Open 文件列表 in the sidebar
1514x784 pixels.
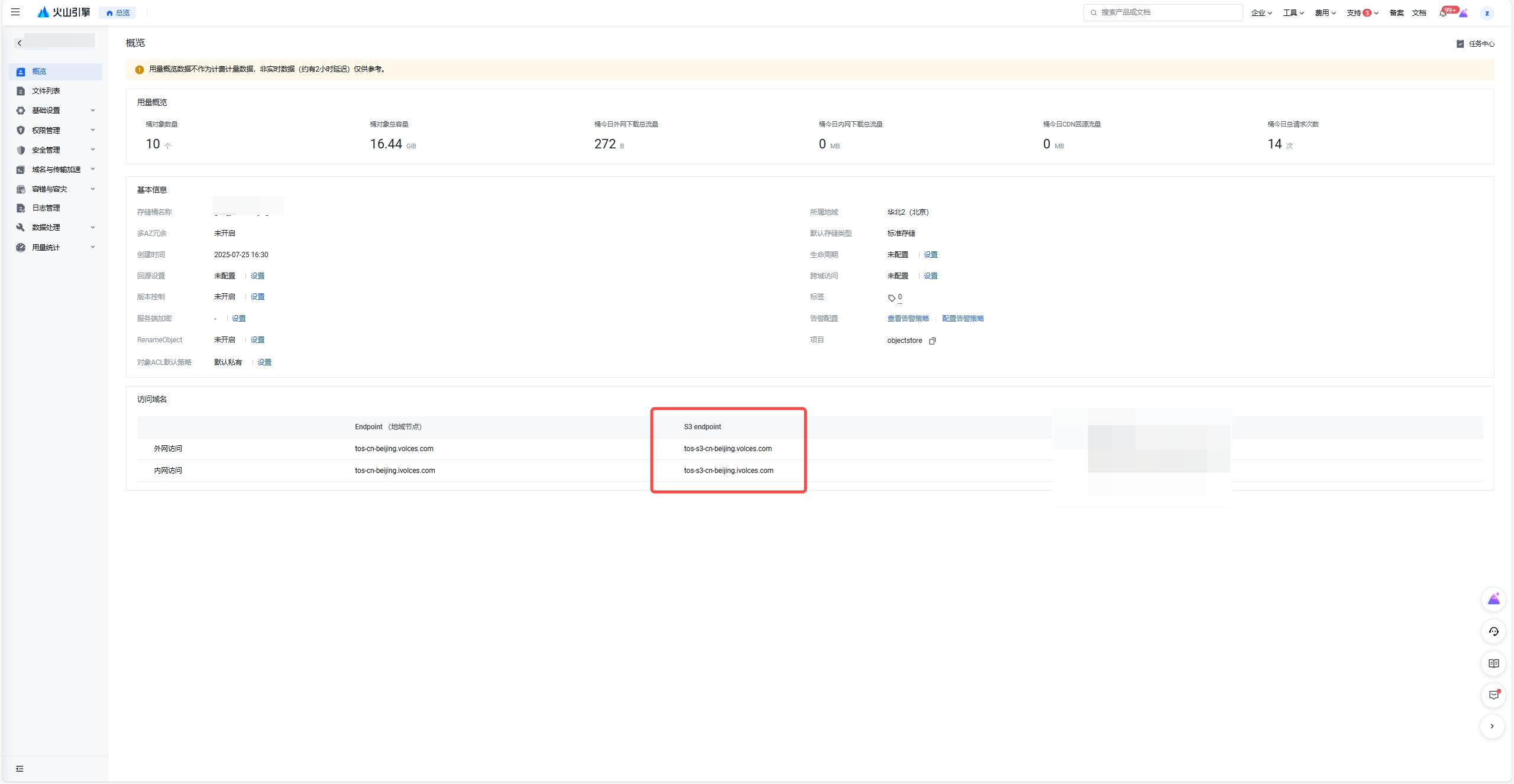[46, 91]
